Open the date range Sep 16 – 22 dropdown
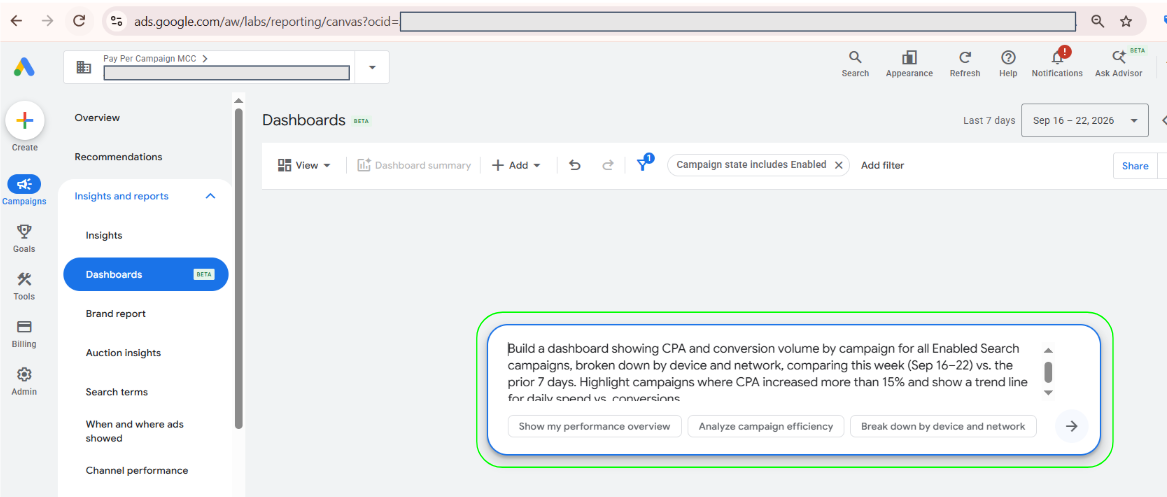 click(1085, 121)
